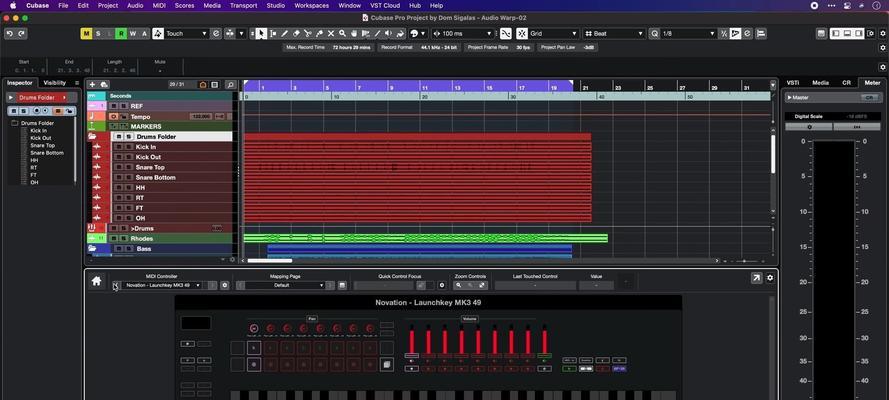Click first red Volume fader on Launchkey
This screenshot has height=400, width=889.
tap(412, 340)
